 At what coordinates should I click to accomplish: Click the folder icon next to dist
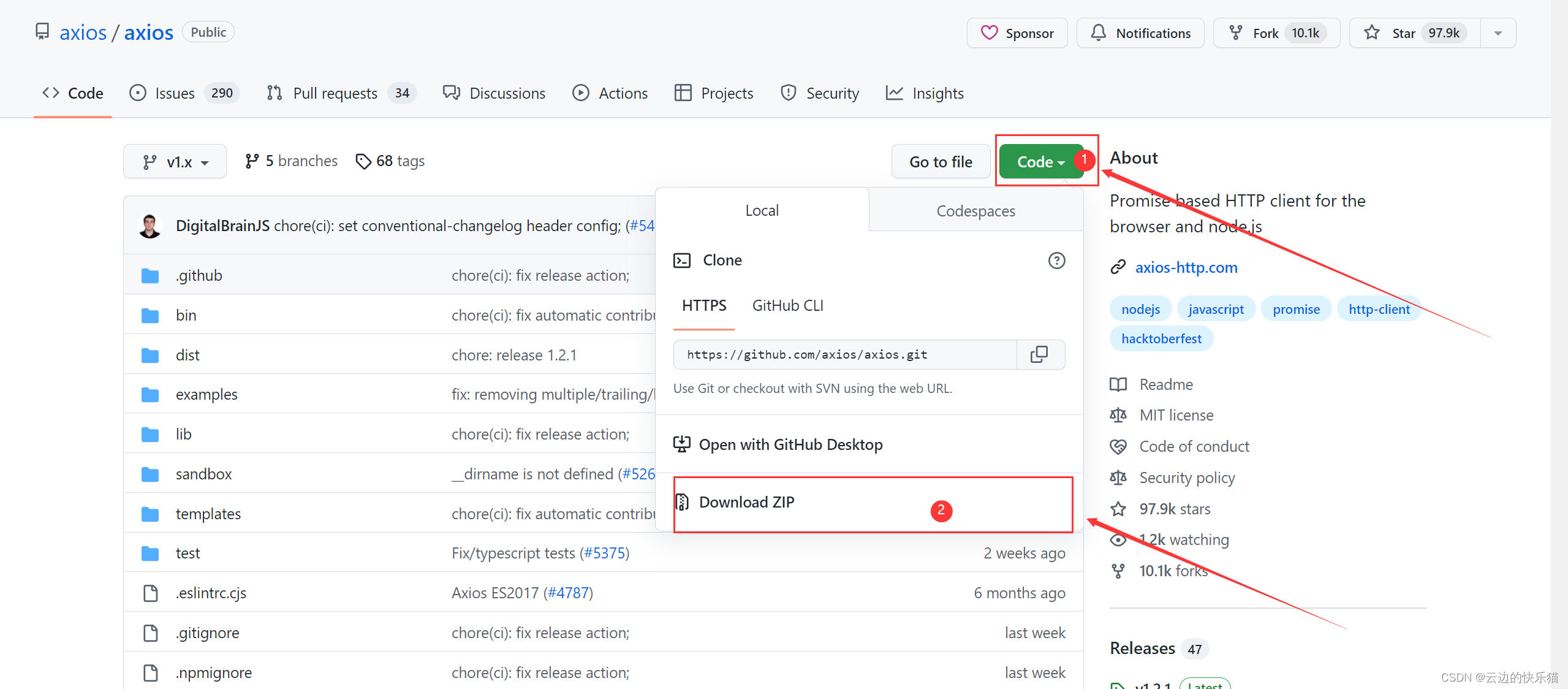[x=150, y=355]
